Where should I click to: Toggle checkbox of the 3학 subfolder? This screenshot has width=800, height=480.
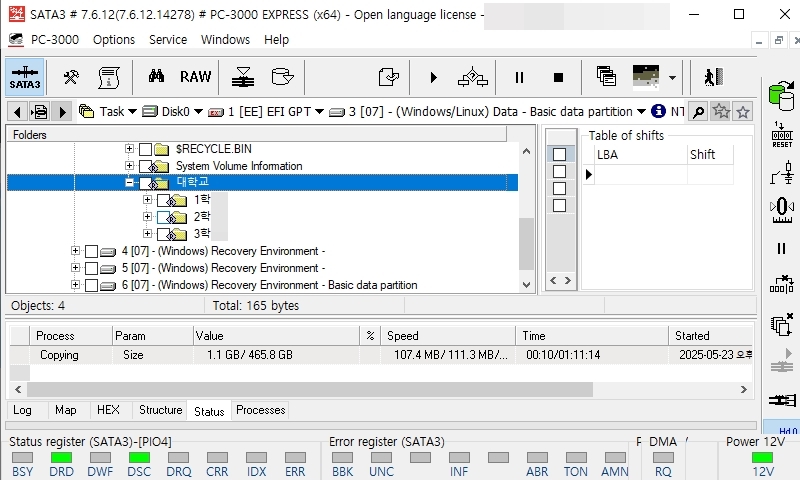(x=163, y=234)
